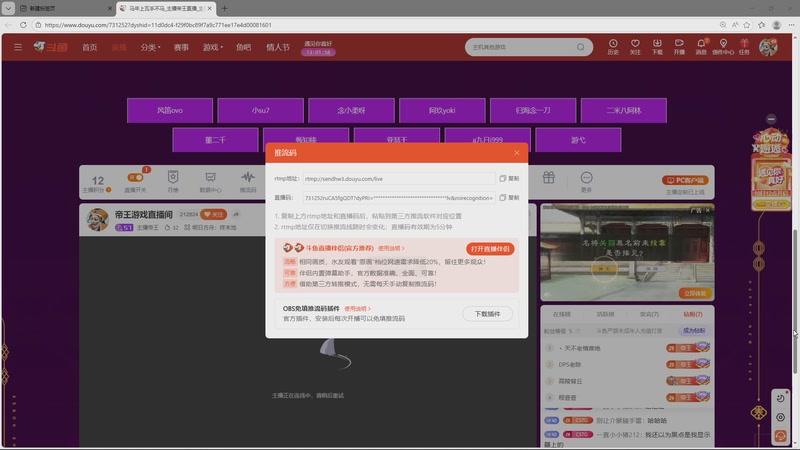Open orange customer service headset icon
The height and width of the screenshot is (450, 800).
click(780, 436)
